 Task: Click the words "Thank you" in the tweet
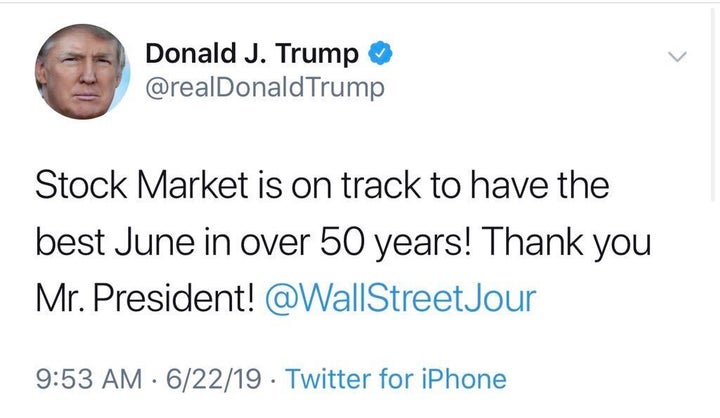coord(566,243)
